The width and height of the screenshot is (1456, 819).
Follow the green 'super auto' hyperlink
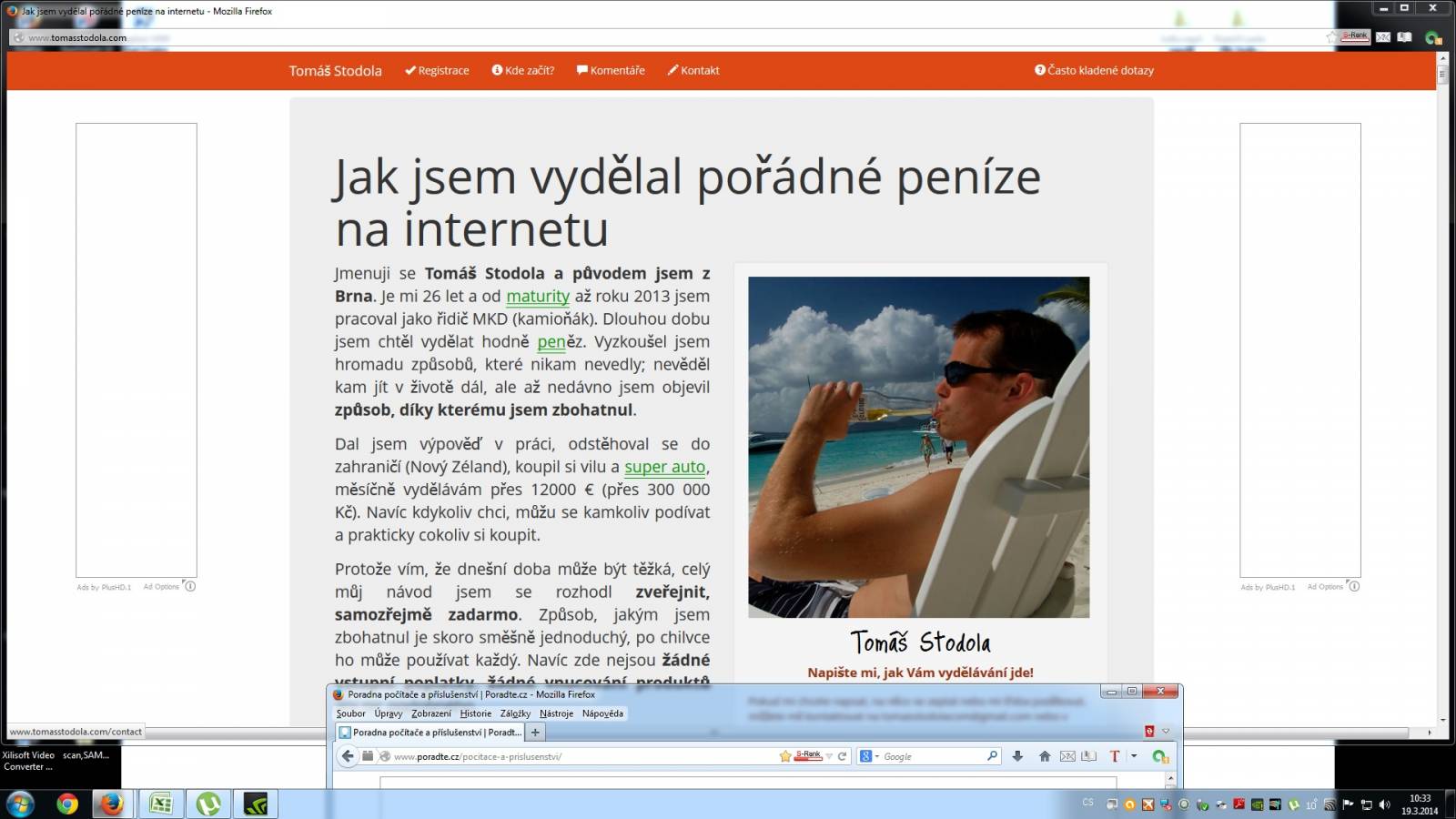tap(665, 467)
